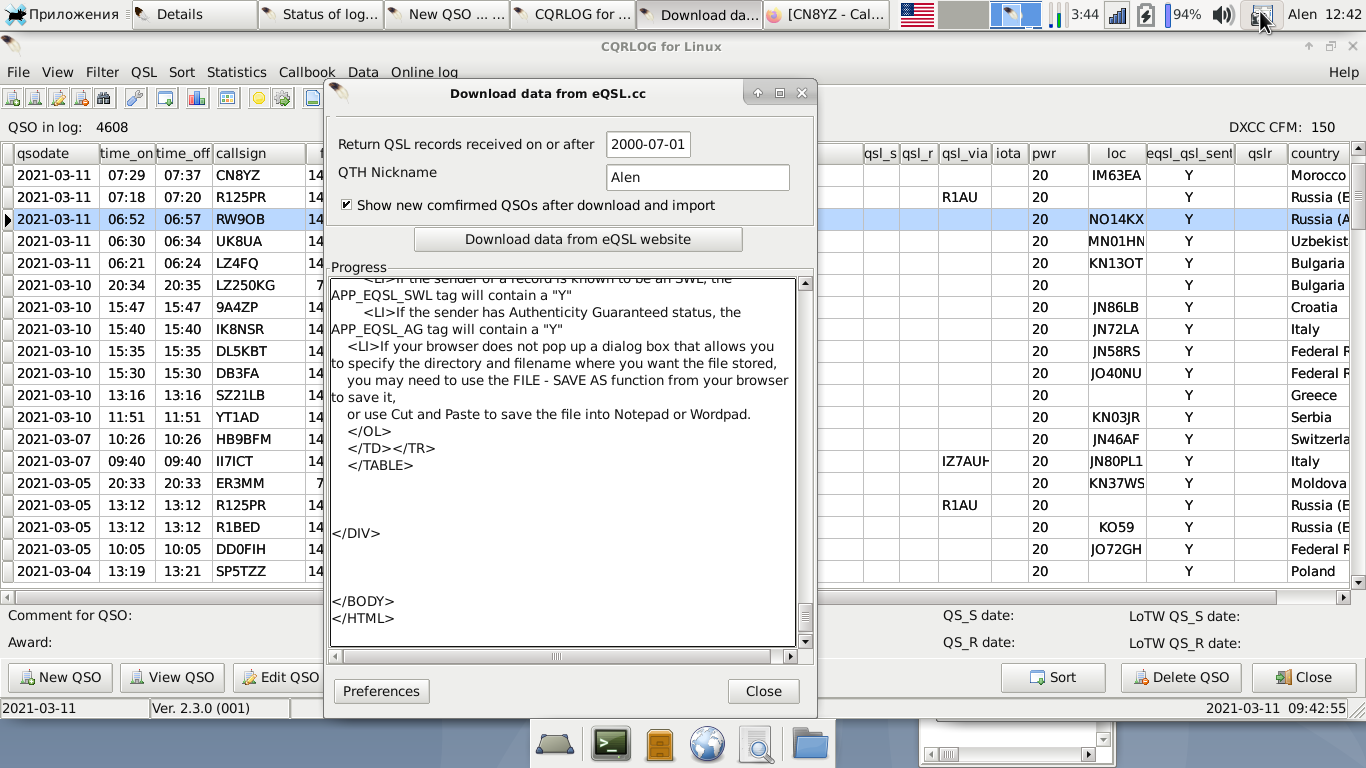Open the Statistics menu
1366x768 pixels.
[236, 72]
